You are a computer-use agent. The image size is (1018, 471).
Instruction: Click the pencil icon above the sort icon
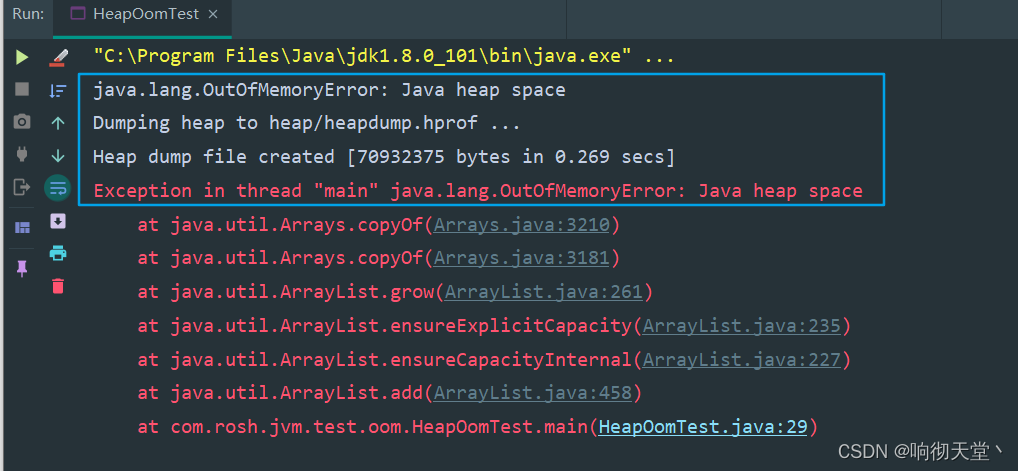(x=58, y=57)
